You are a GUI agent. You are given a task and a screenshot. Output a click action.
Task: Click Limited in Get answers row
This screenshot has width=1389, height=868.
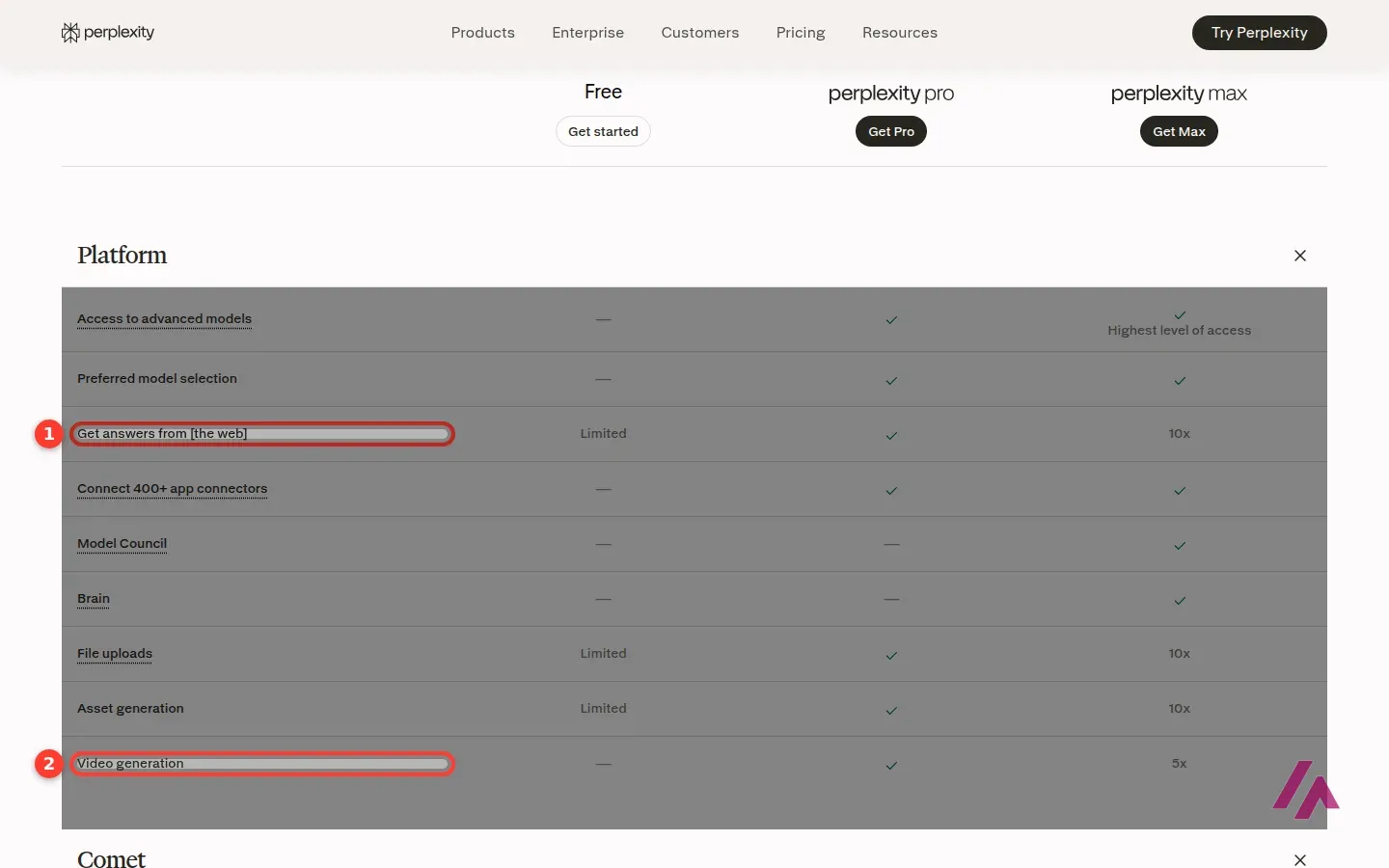pyautogui.click(x=603, y=434)
